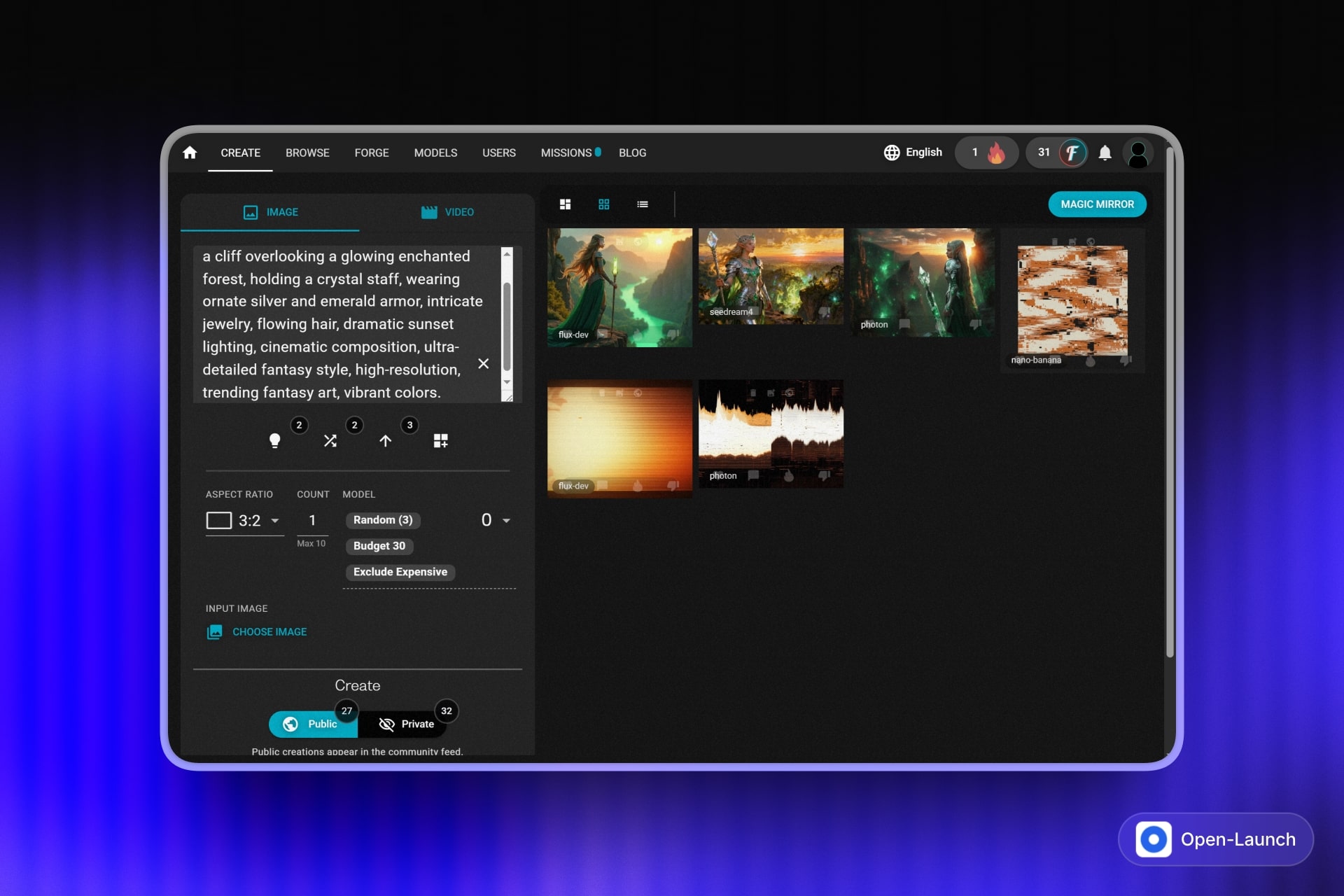Open the flux-dev fantasy cliff thumbnail

coord(619,287)
